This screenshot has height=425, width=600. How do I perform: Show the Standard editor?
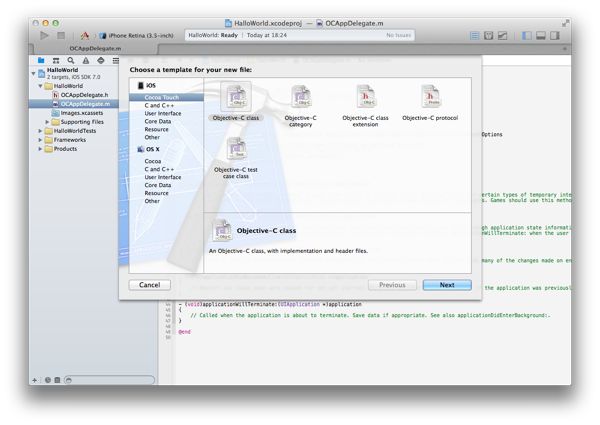click(474, 36)
